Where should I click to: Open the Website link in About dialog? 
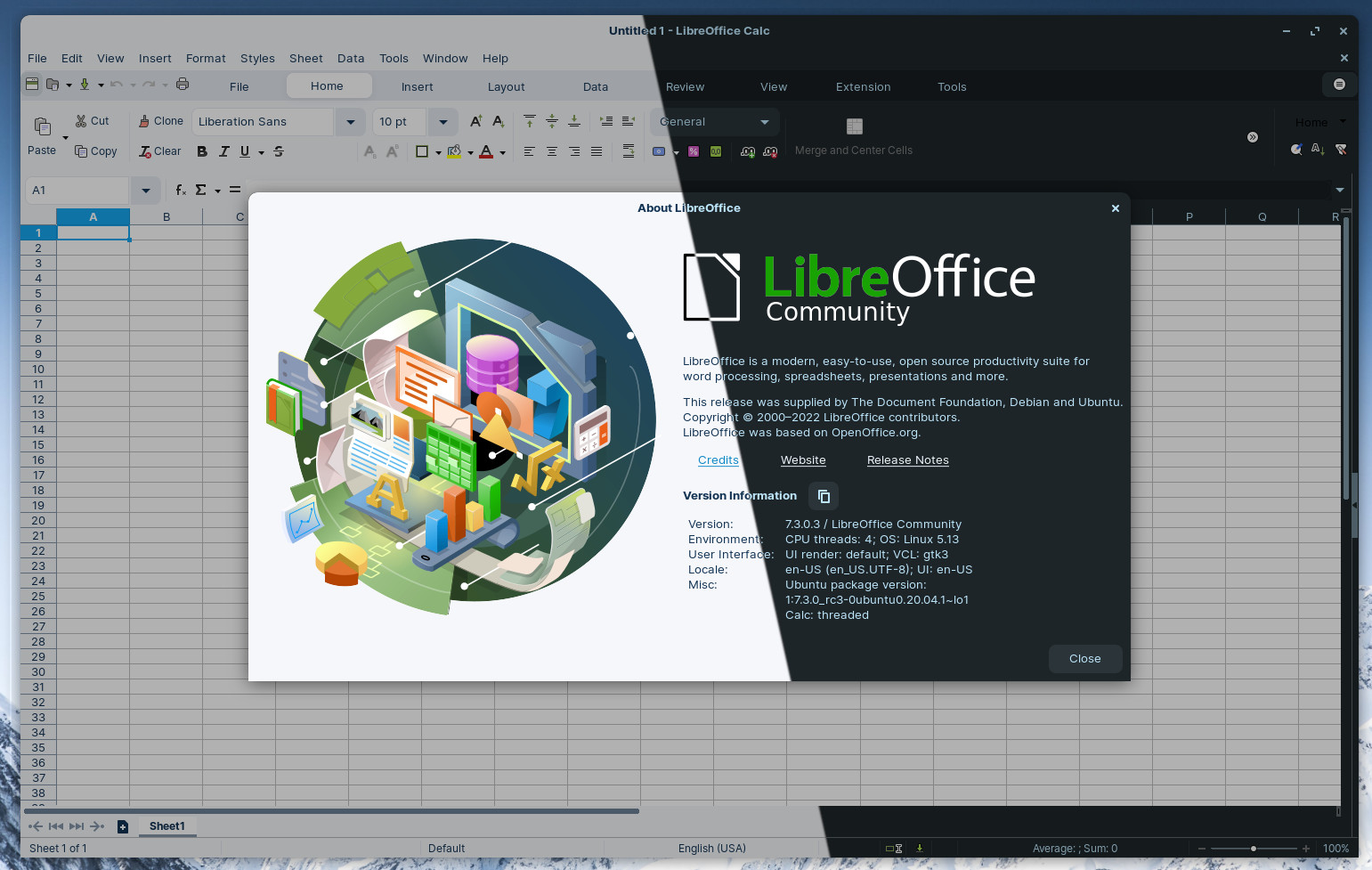(x=803, y=460)
